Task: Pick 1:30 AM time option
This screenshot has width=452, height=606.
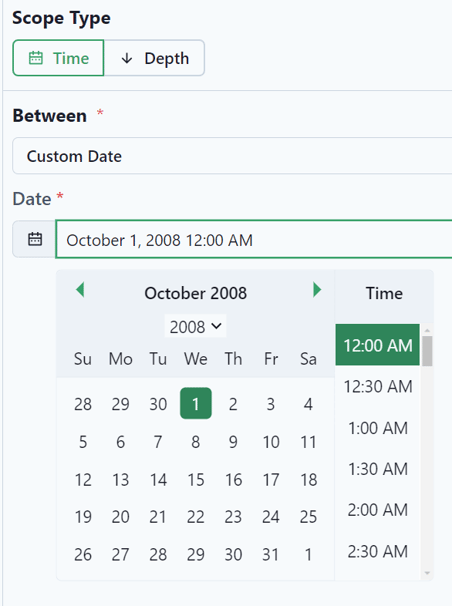Action: click(377, 469)
